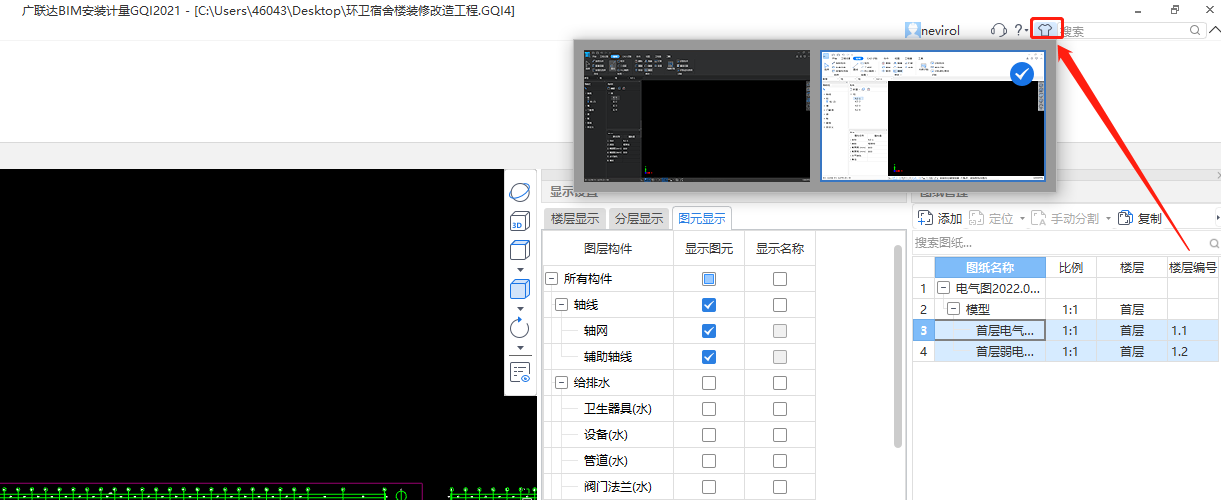
Task: Switch to the 3D view cube icon
Action: click(x=519, y=221)
